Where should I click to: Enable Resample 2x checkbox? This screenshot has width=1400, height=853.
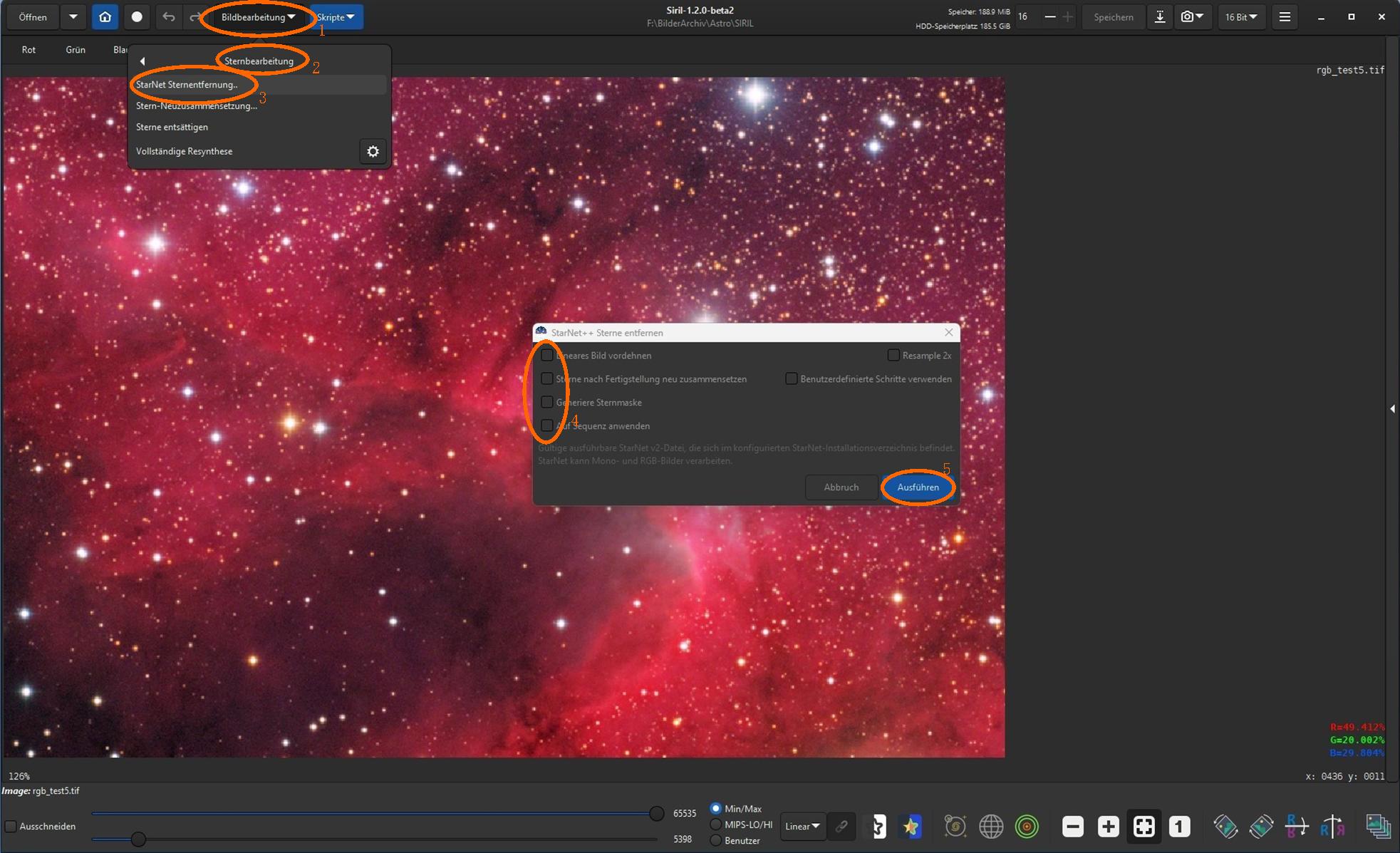tap(893, 355)
